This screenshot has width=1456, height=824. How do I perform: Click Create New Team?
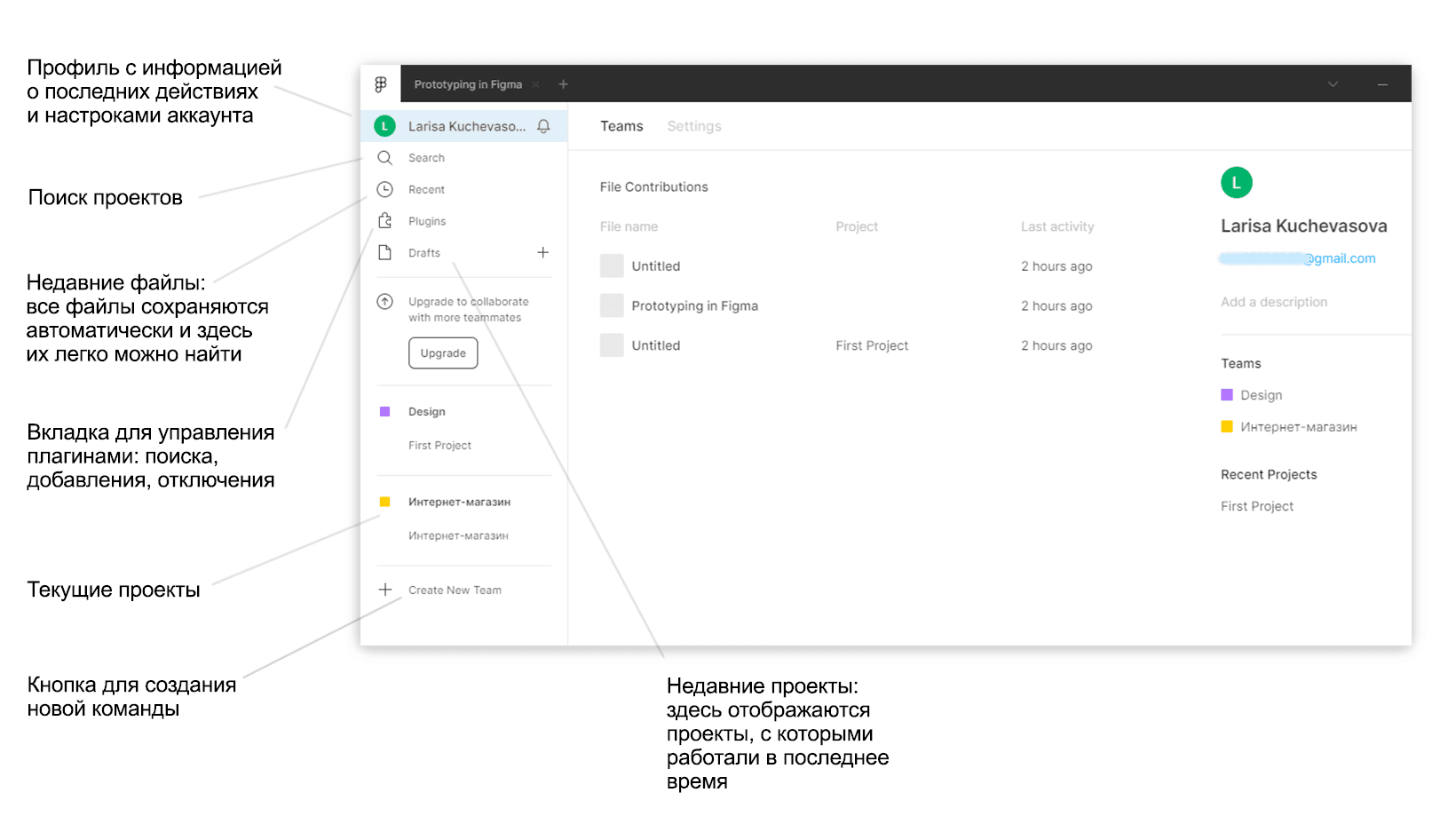pyautogui.click(x=455, y=590)
